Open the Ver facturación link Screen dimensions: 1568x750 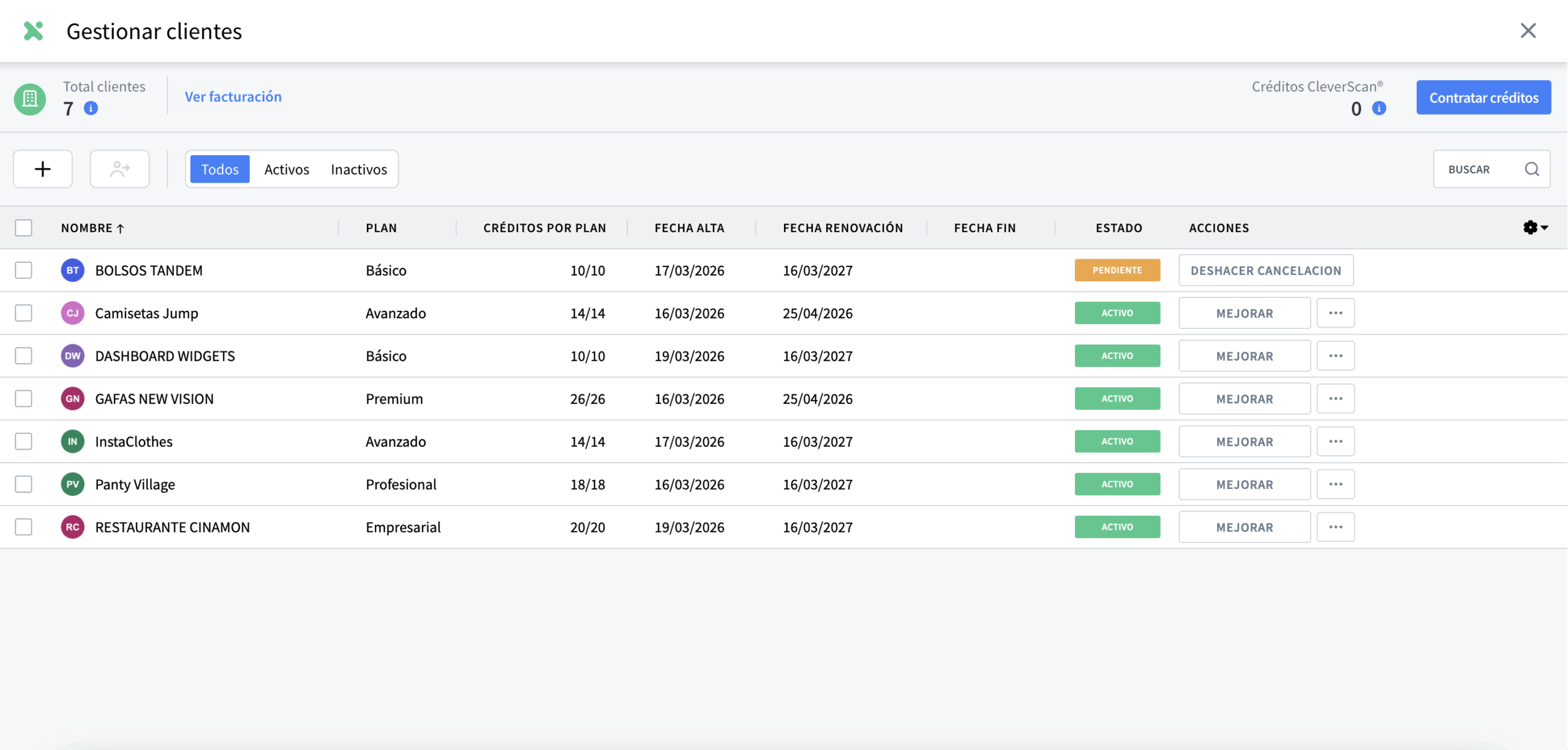pos(233,97)
